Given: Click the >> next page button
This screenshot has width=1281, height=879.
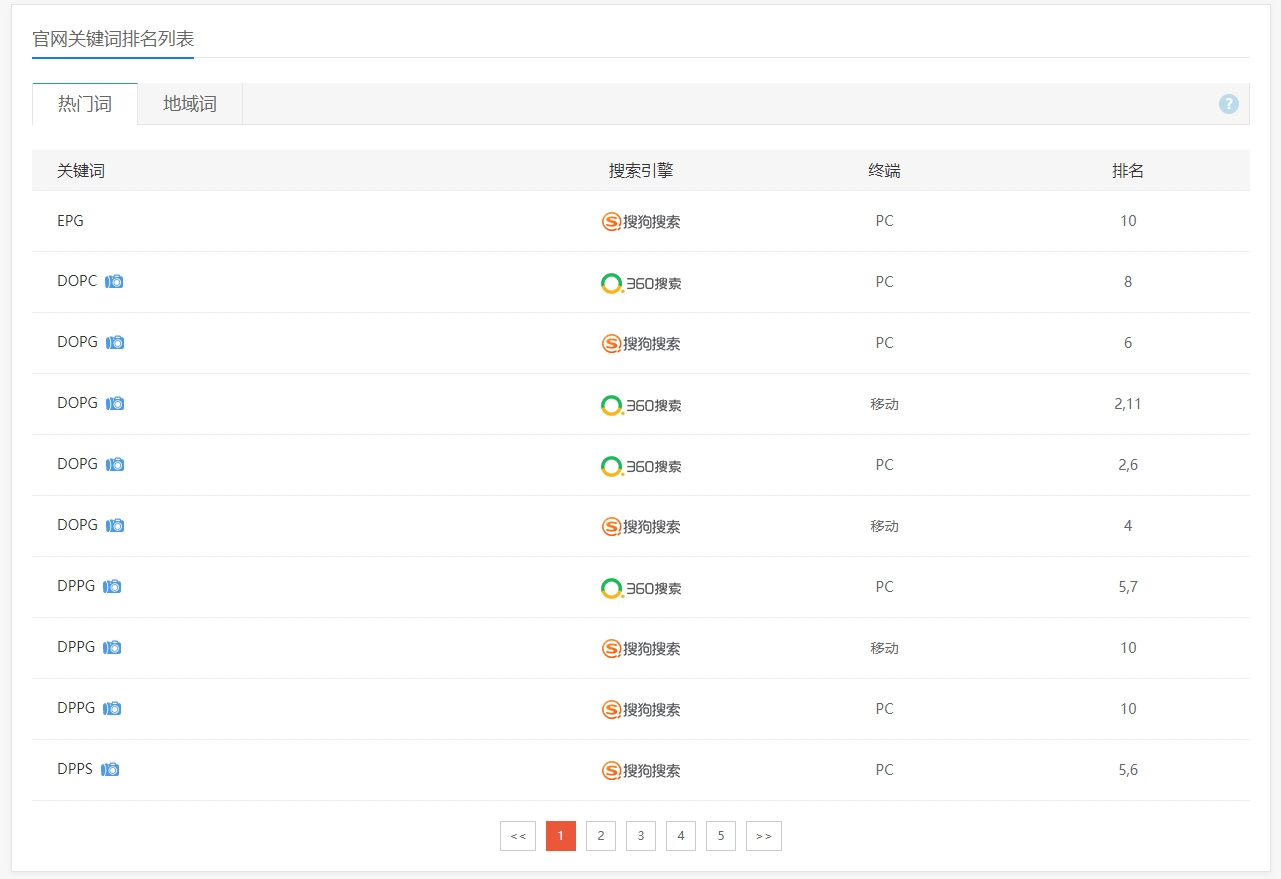Looking at the screenshot, I should click(x=763, y=836).
